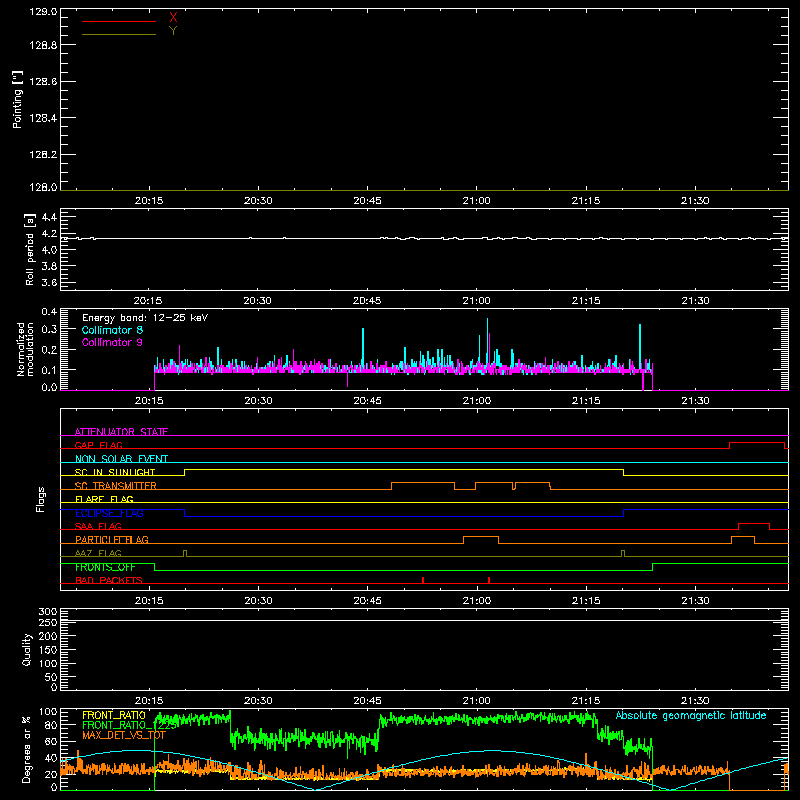
Task: Select the magenta Collimator 9 legend label
Action: point(112,342)
